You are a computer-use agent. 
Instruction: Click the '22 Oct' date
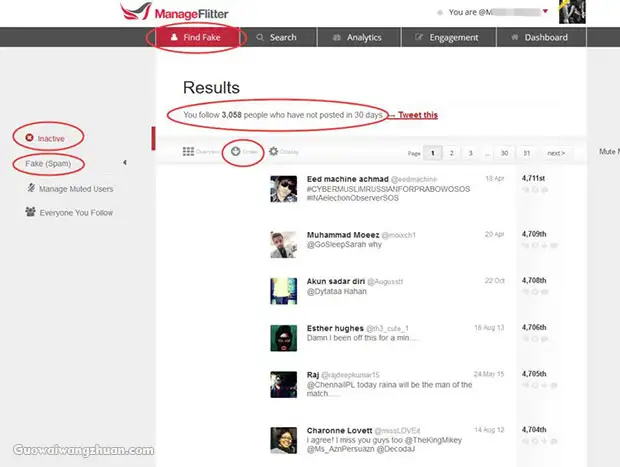coord(495,280)
